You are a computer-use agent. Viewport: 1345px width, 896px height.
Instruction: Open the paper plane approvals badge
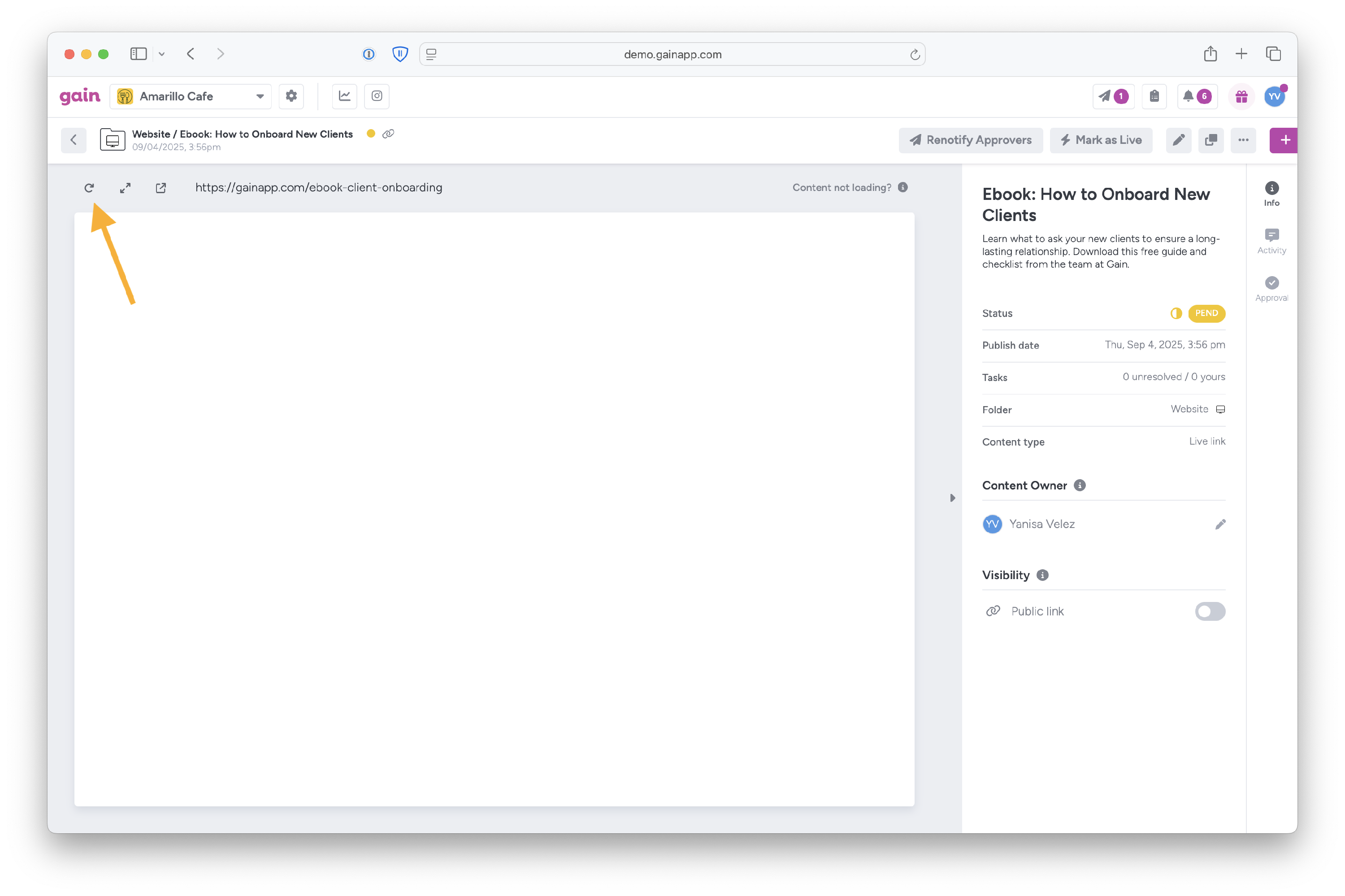(1113, 96)
